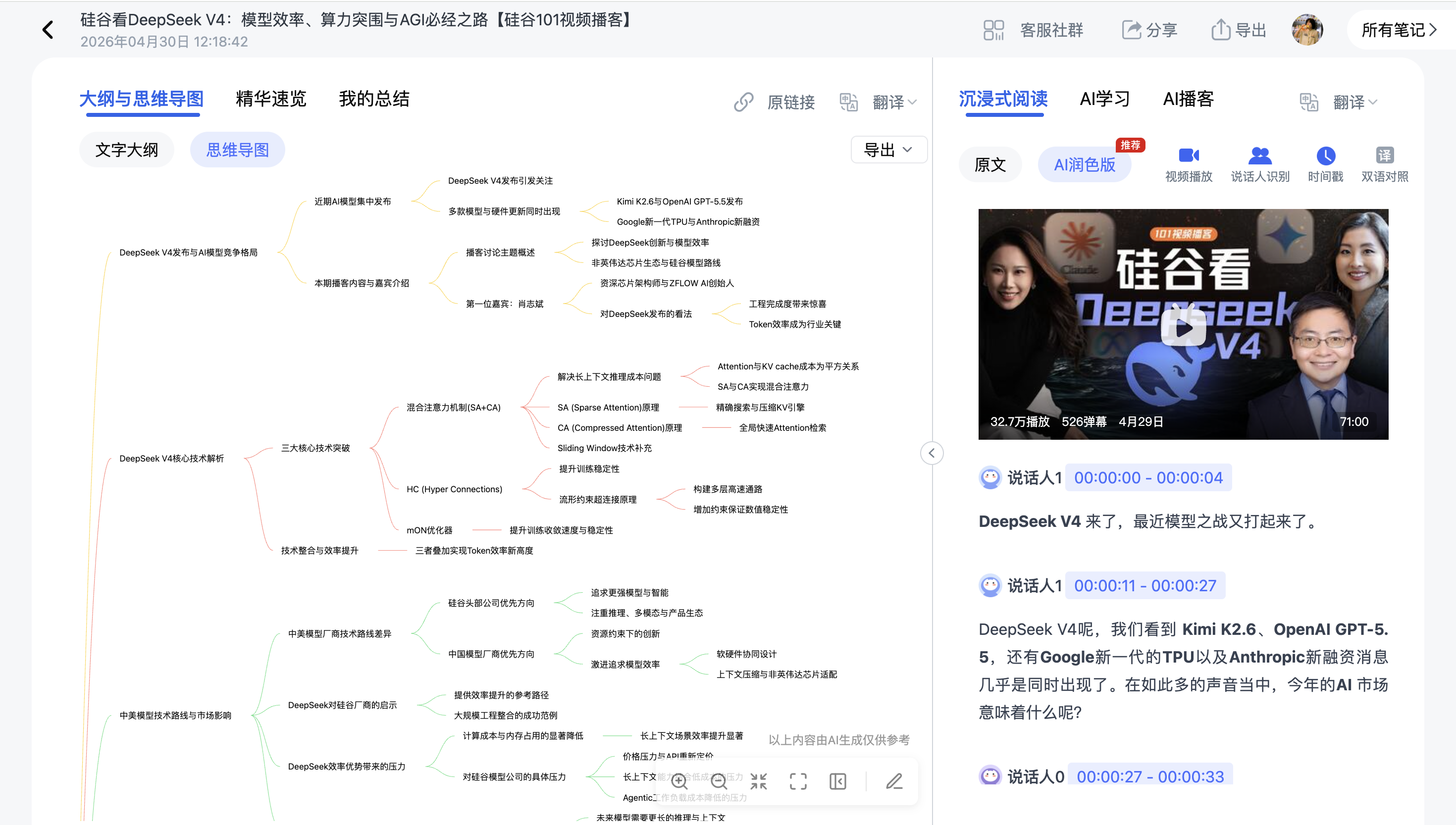Switch transcript to 原文 mode

[990, 165]
